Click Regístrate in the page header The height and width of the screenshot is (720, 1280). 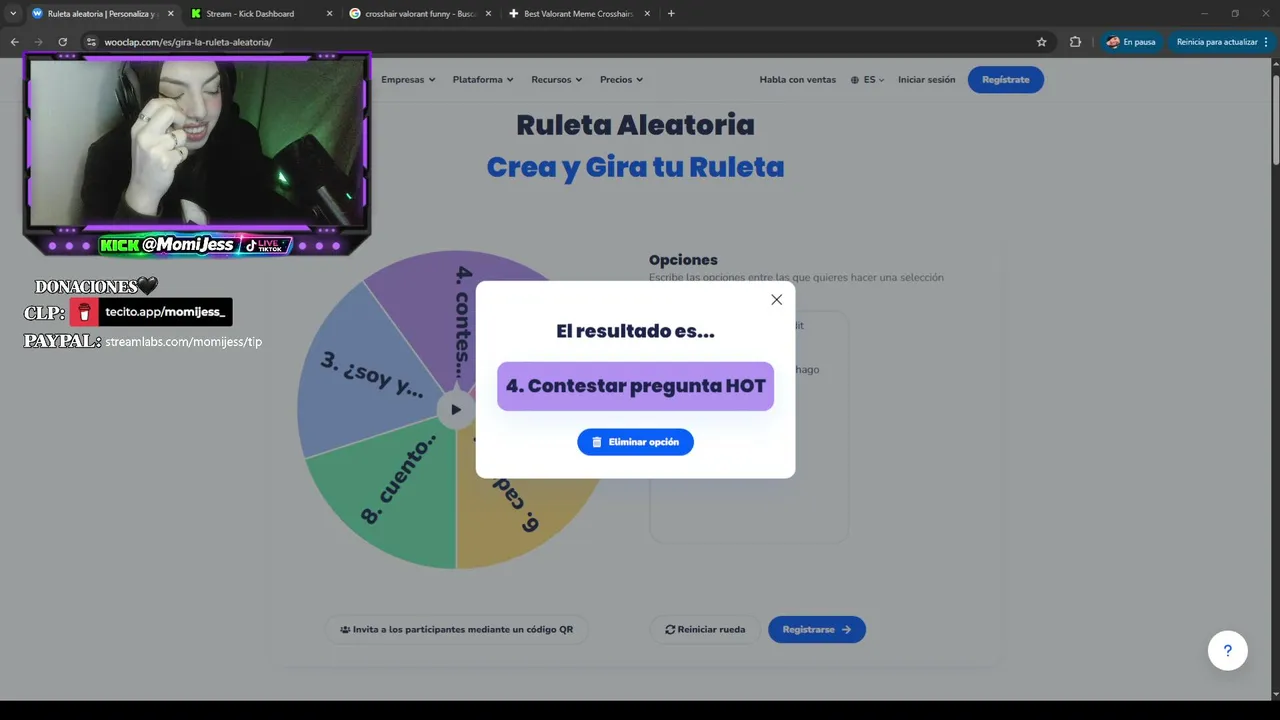1006,80
